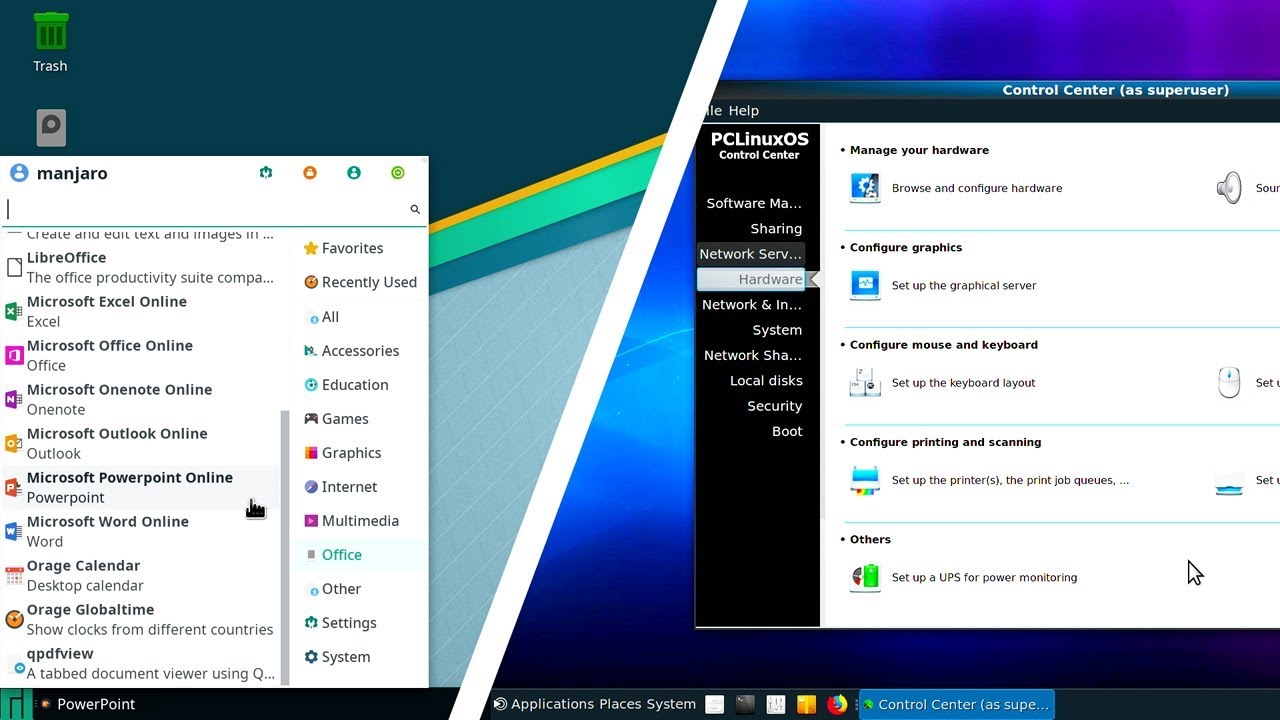
Task: Open Microsoft Outlook Online
Action: [140, 443]
